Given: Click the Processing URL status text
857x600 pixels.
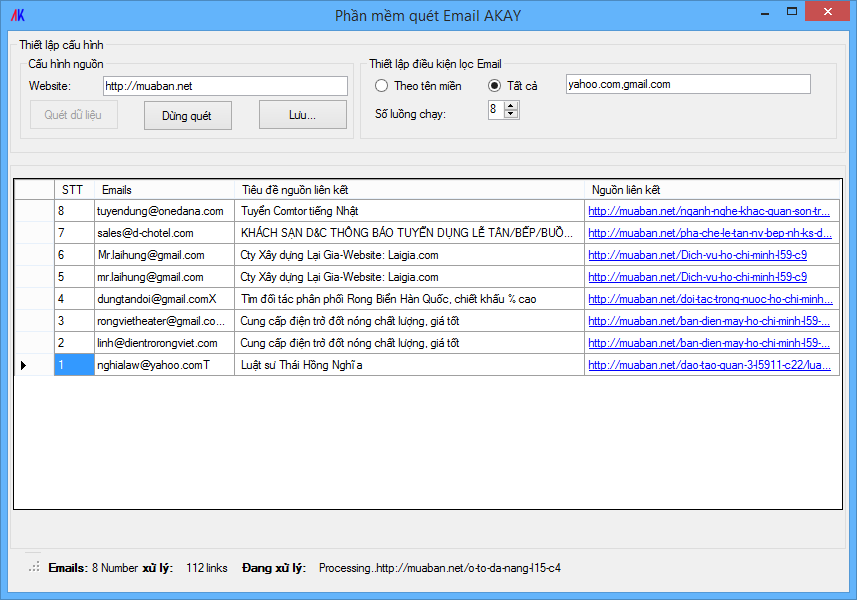Looking at the screenshot, I should click(440, 568).
